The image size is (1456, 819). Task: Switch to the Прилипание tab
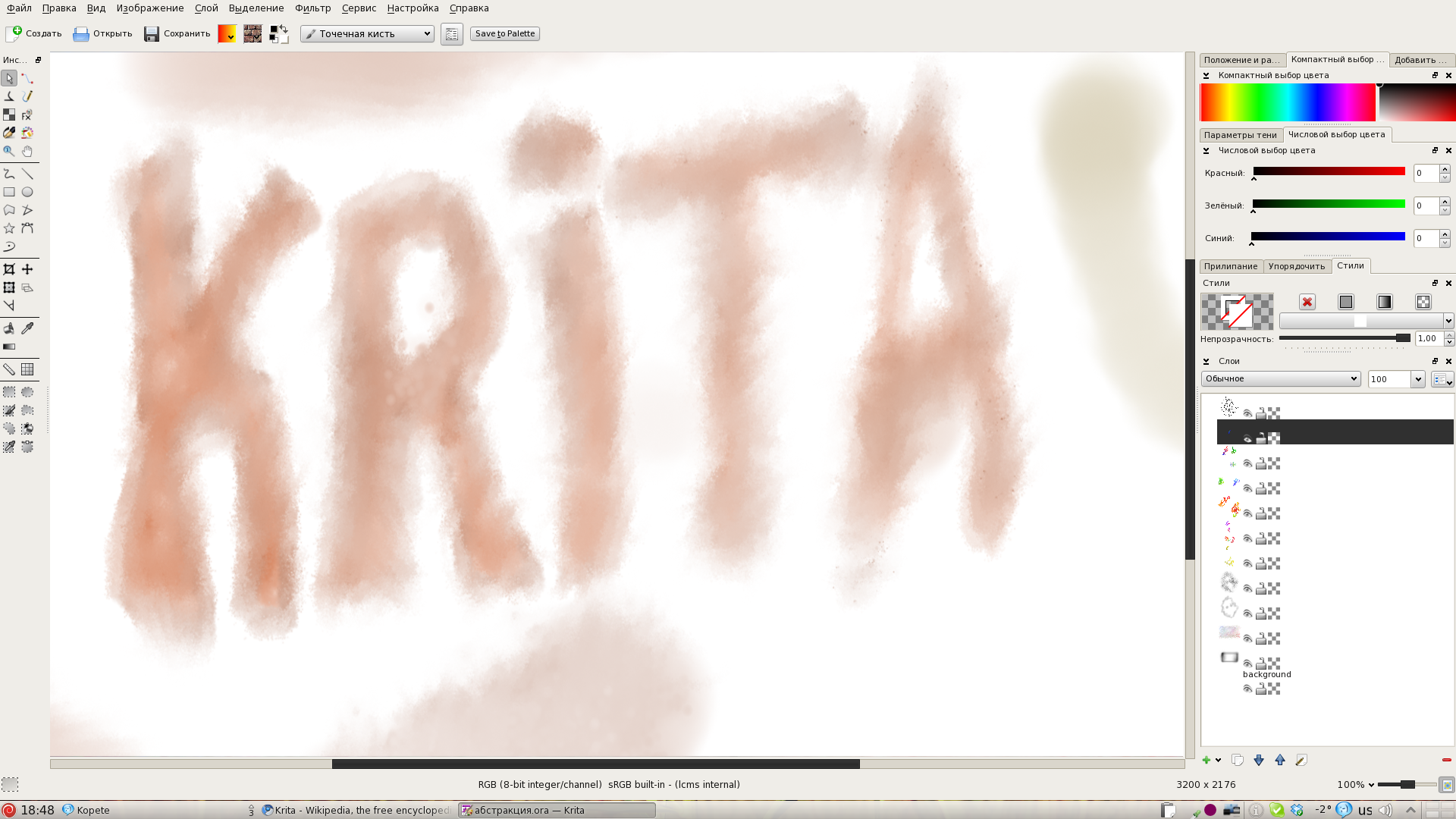click(x=1231, y=266)
